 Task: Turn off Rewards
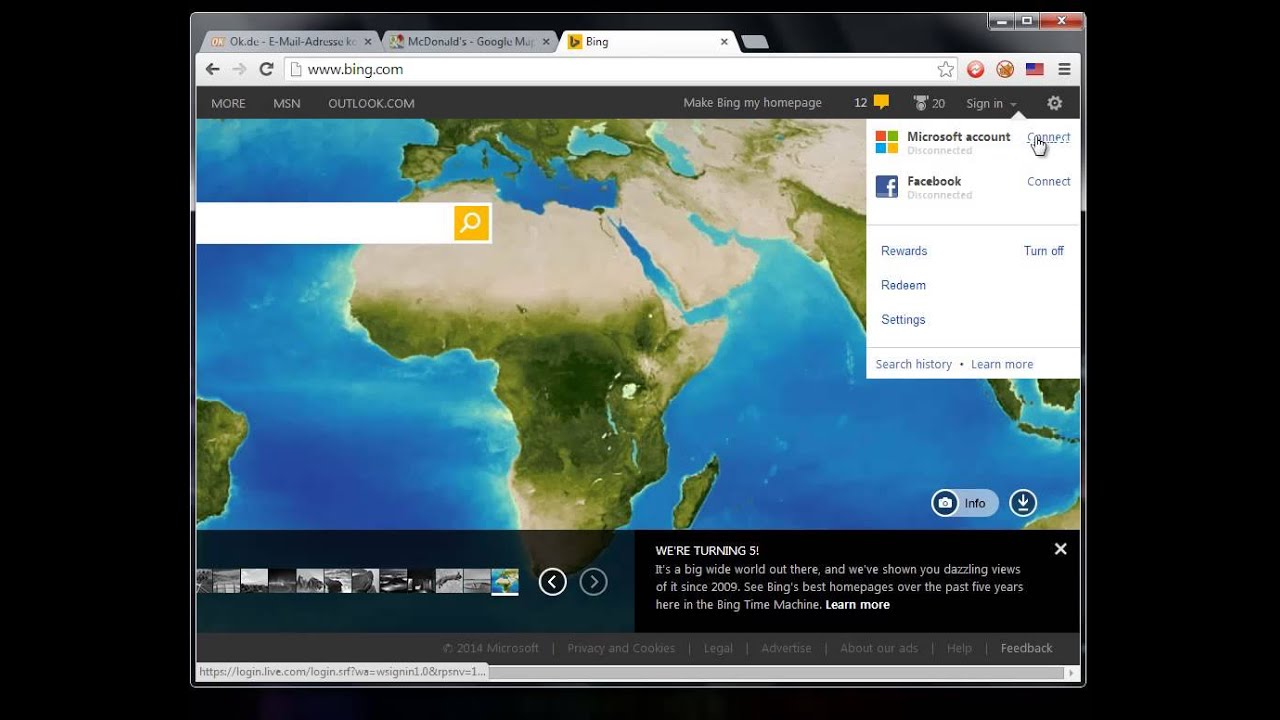pyautogui.click(x=1043, y=251)
